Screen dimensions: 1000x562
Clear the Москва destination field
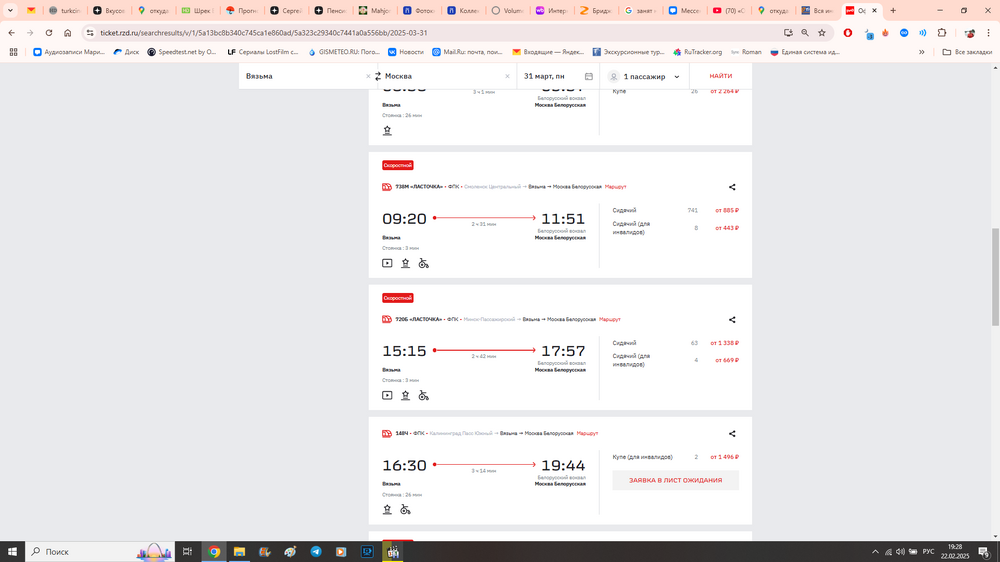tap(507, 76)
